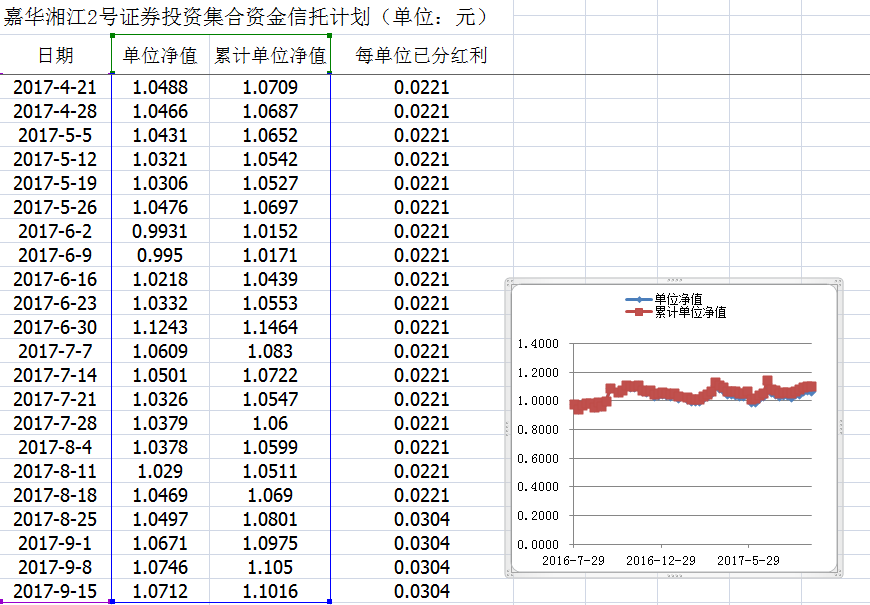Click the date cell 2017-4-21
This screenshot has height=605, width=870.
point(55,87)
